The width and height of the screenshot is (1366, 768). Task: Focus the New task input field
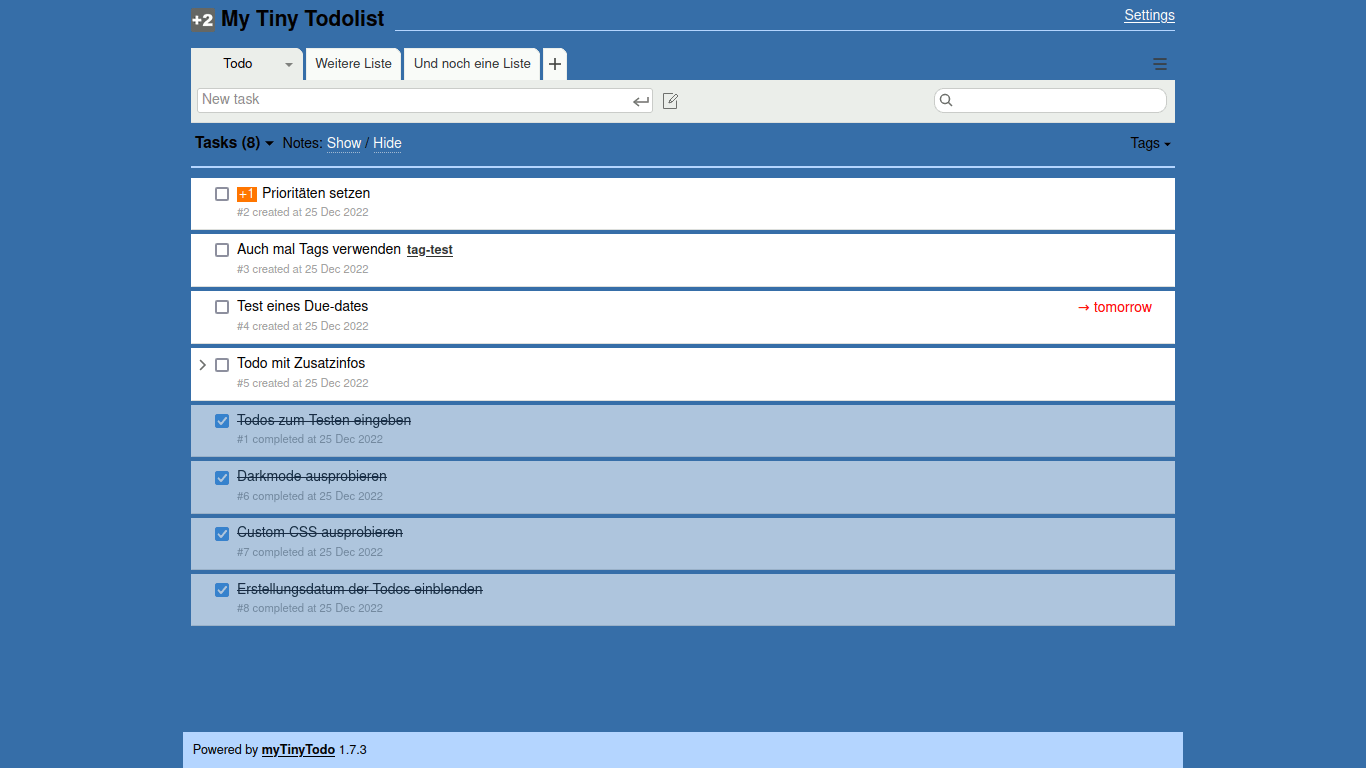coord(414,100)
